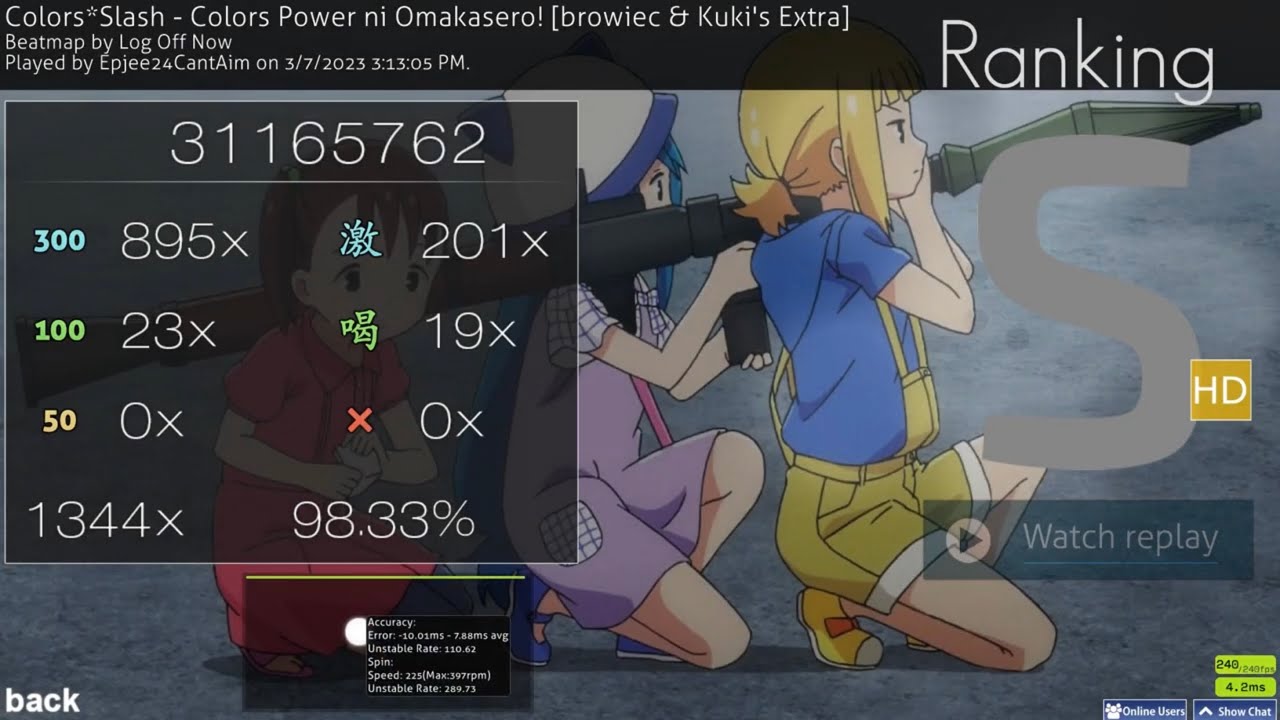Screen dimensions: 1280x720
Task: Click the 100 hit icon
Action: 60,331
